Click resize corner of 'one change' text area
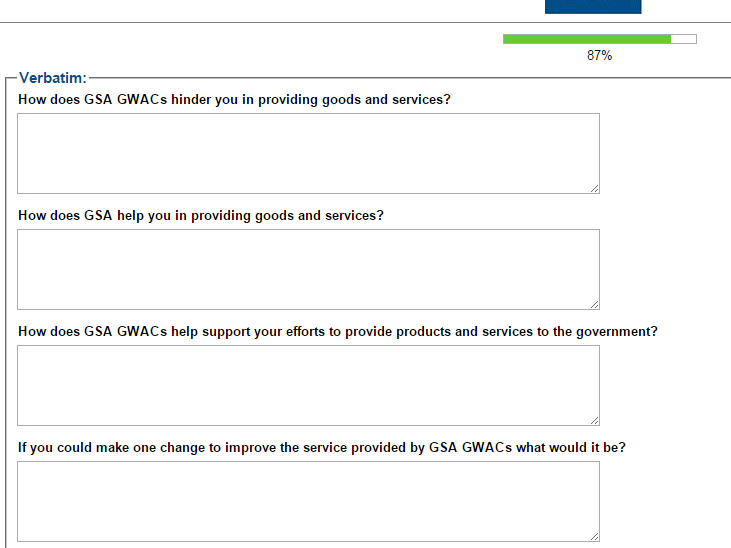 [x=594, y=536]
